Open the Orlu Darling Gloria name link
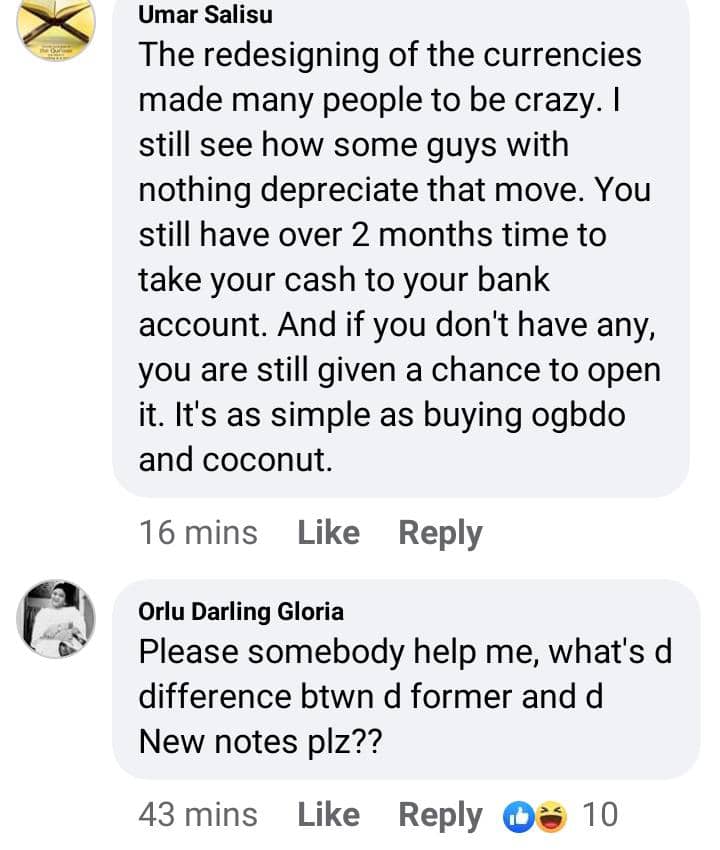 [x=241, y=611]
